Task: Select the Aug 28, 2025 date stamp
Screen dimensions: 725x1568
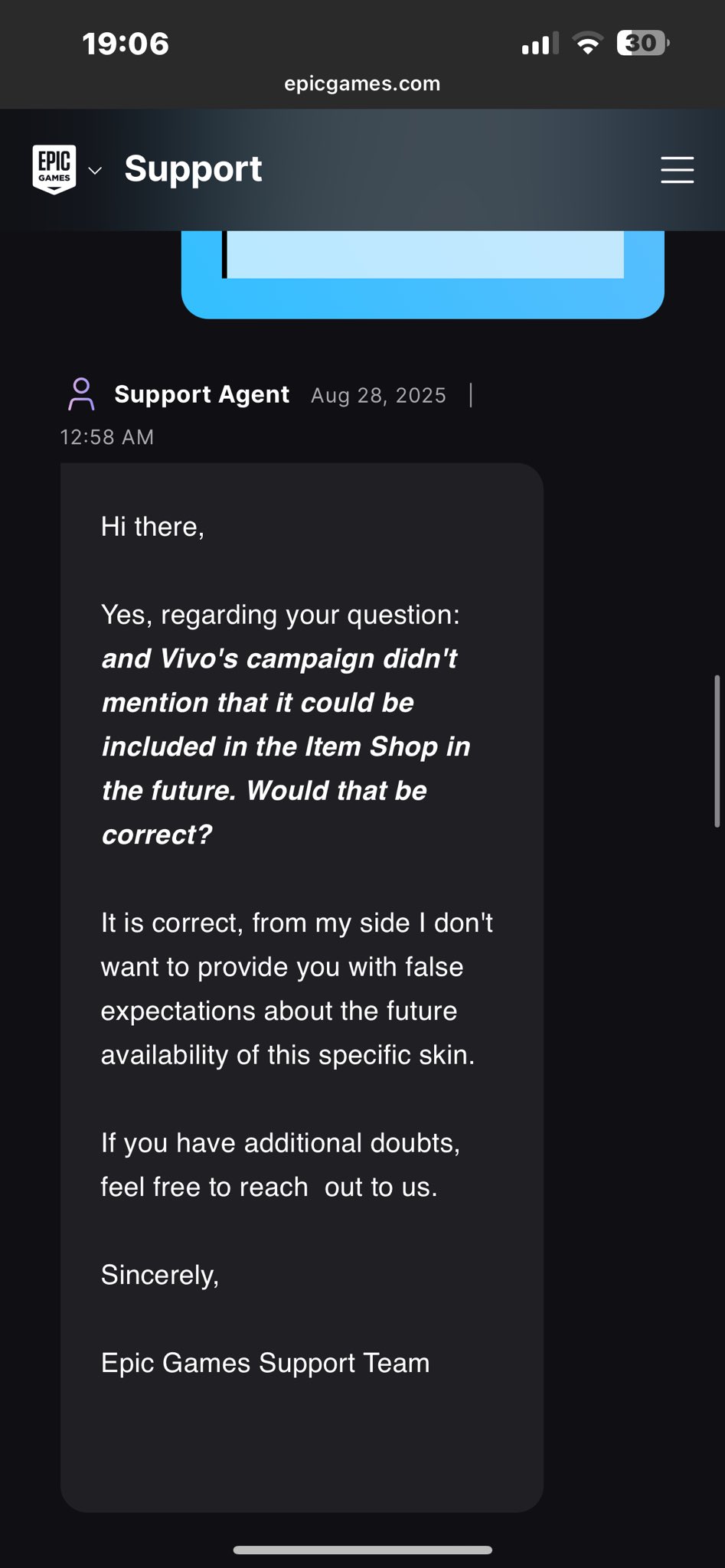Action: coord(378,395)
